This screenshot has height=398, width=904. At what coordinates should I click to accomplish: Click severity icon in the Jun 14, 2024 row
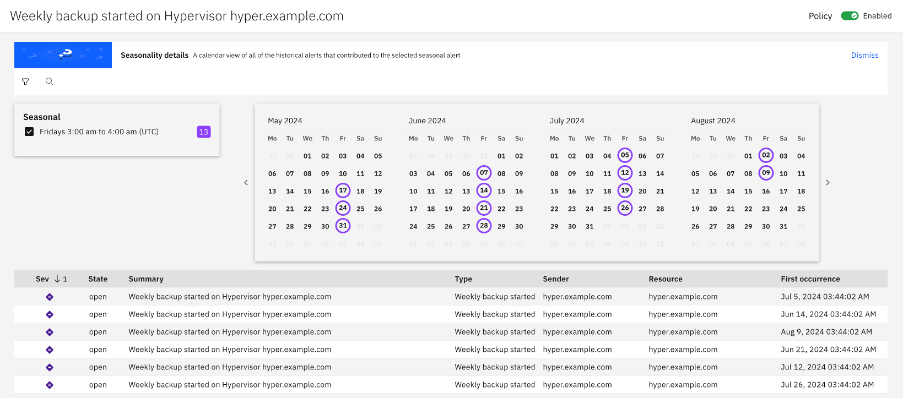point(50,314)
